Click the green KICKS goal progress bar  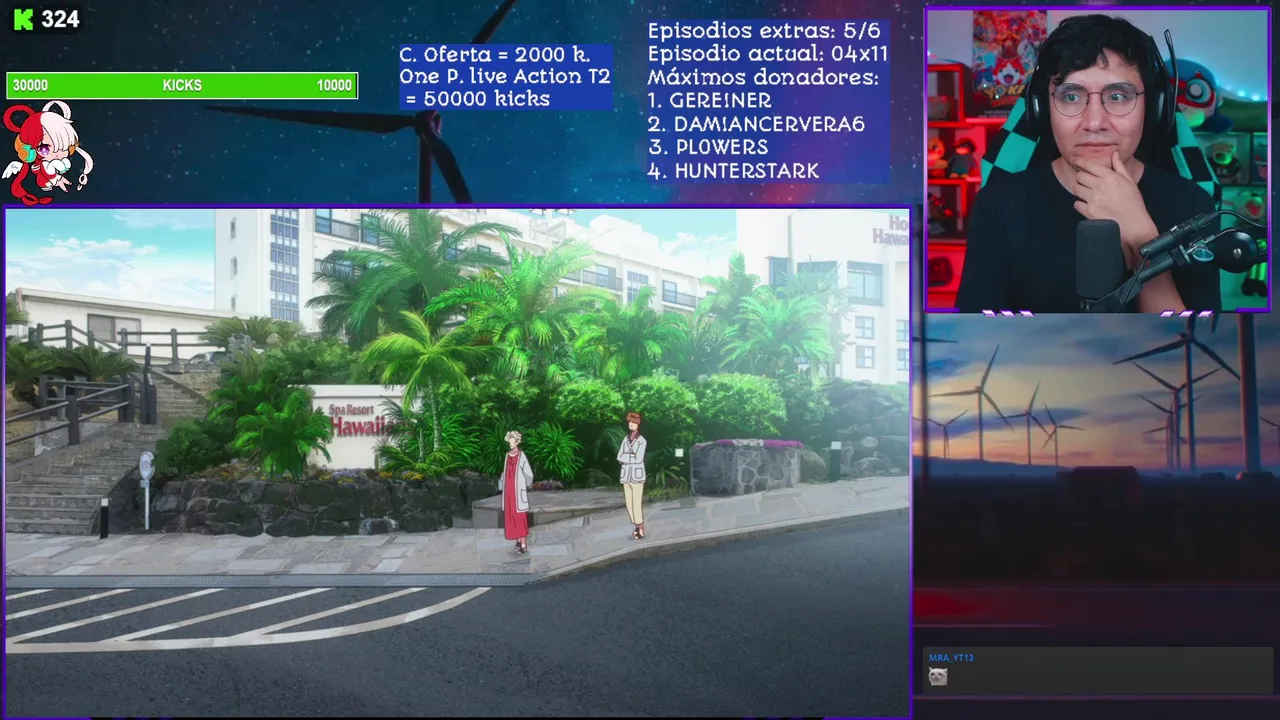[x=182, y=85]
